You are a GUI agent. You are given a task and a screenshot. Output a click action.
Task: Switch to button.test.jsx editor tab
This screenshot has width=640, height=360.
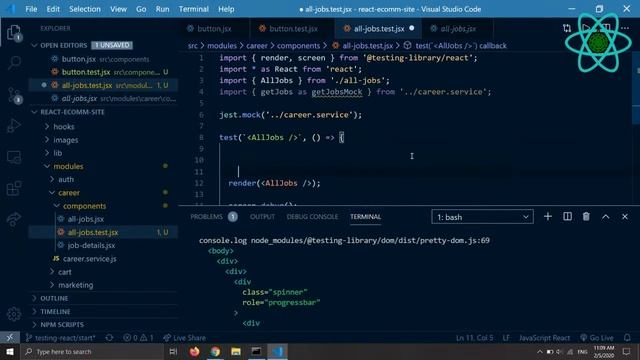(x=293, y=29)
